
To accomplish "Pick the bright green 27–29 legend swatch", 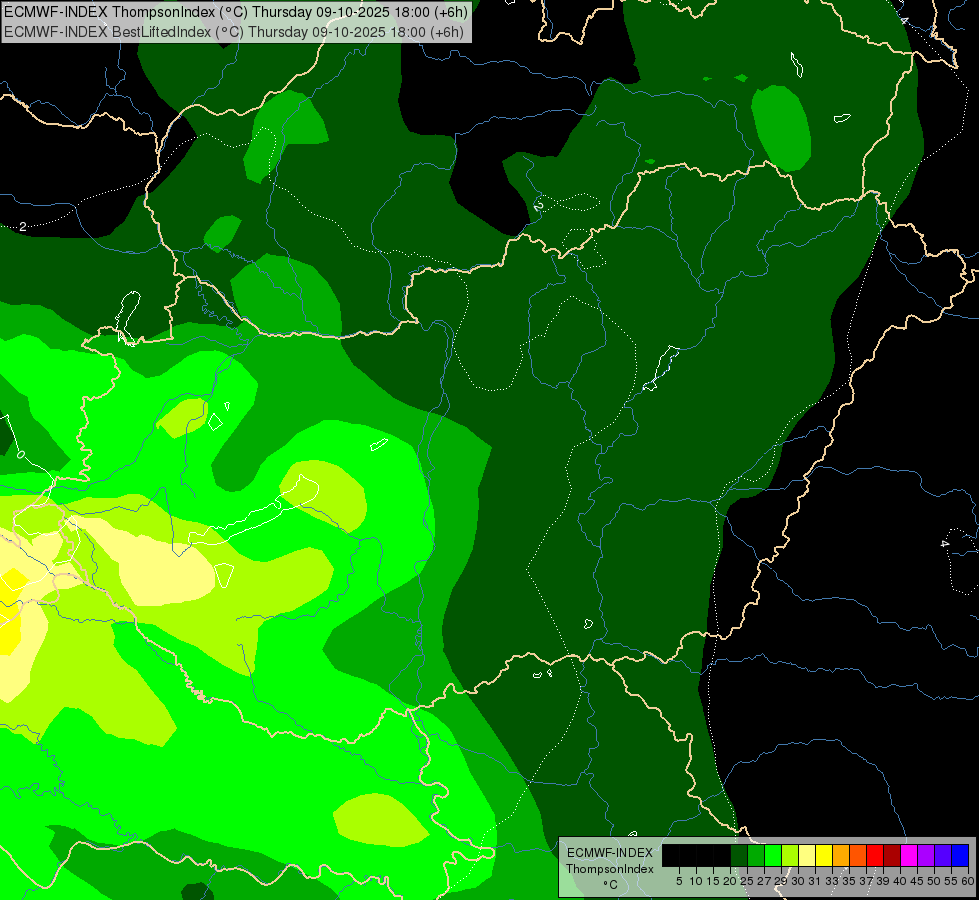I will coord(773,855).
